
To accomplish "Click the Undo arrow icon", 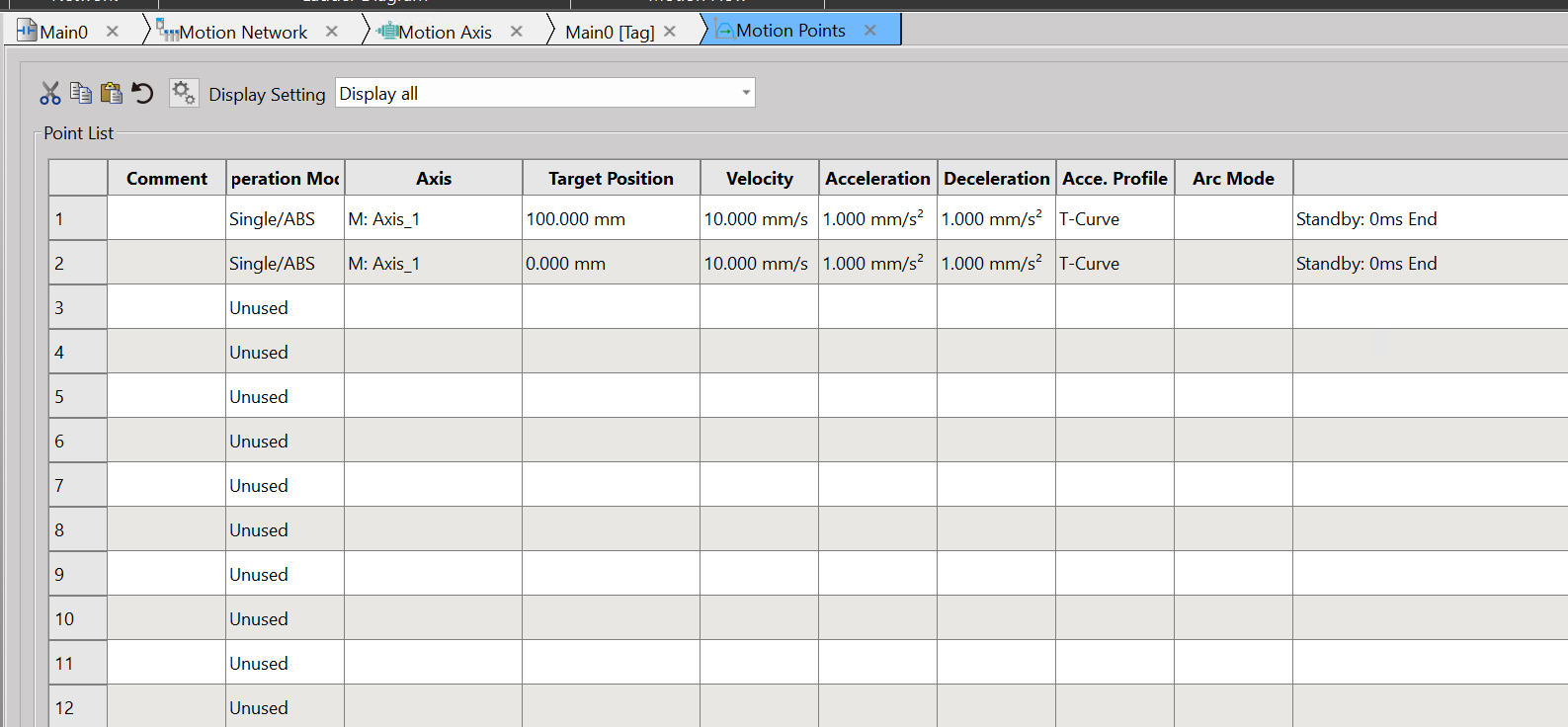I will click(143, 94).
